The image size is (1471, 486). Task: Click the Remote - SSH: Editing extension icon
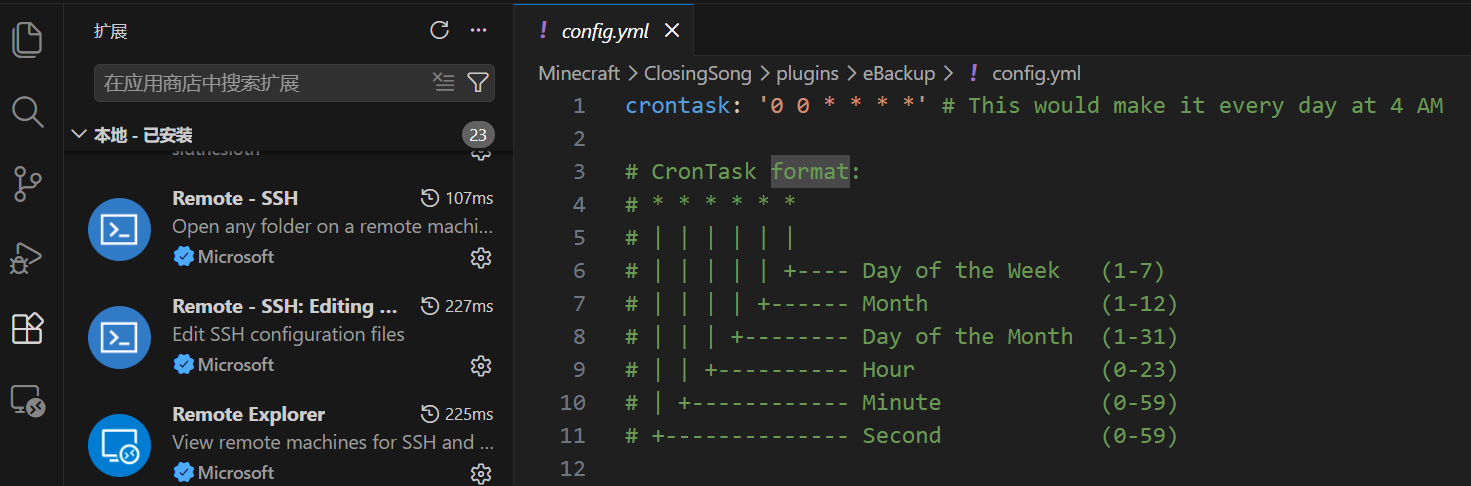click(x=119, y=338)
